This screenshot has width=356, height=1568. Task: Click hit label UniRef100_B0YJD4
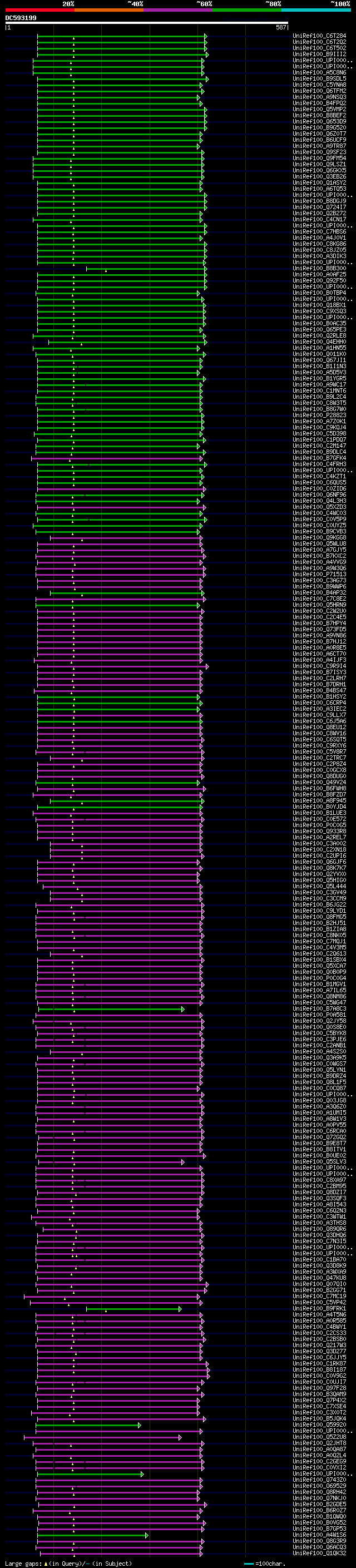319,807
